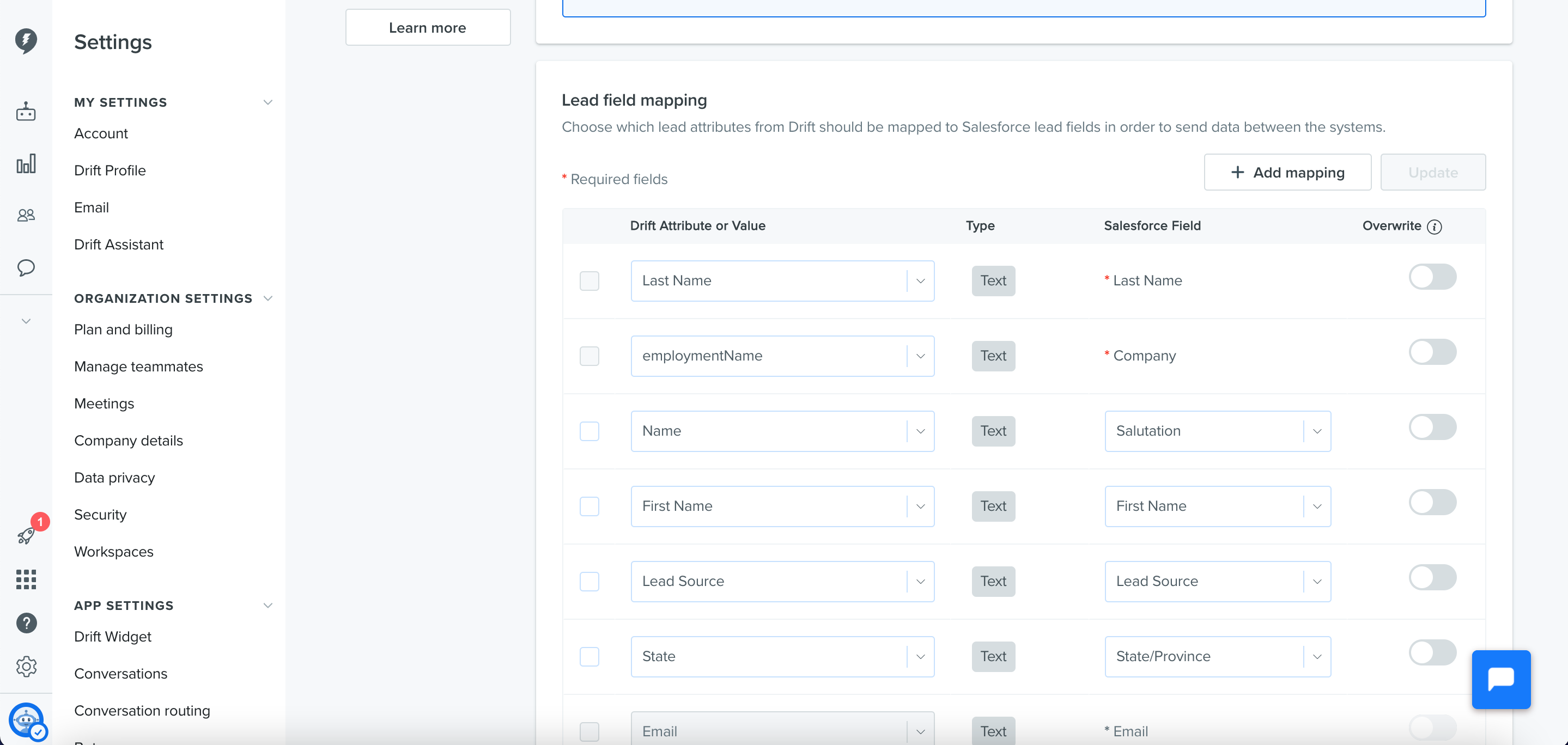Image resolution: width=1568 pixels, height=745 pixels.
Task: Open the blue Drift chat widget
Action: coord(1501,679)
